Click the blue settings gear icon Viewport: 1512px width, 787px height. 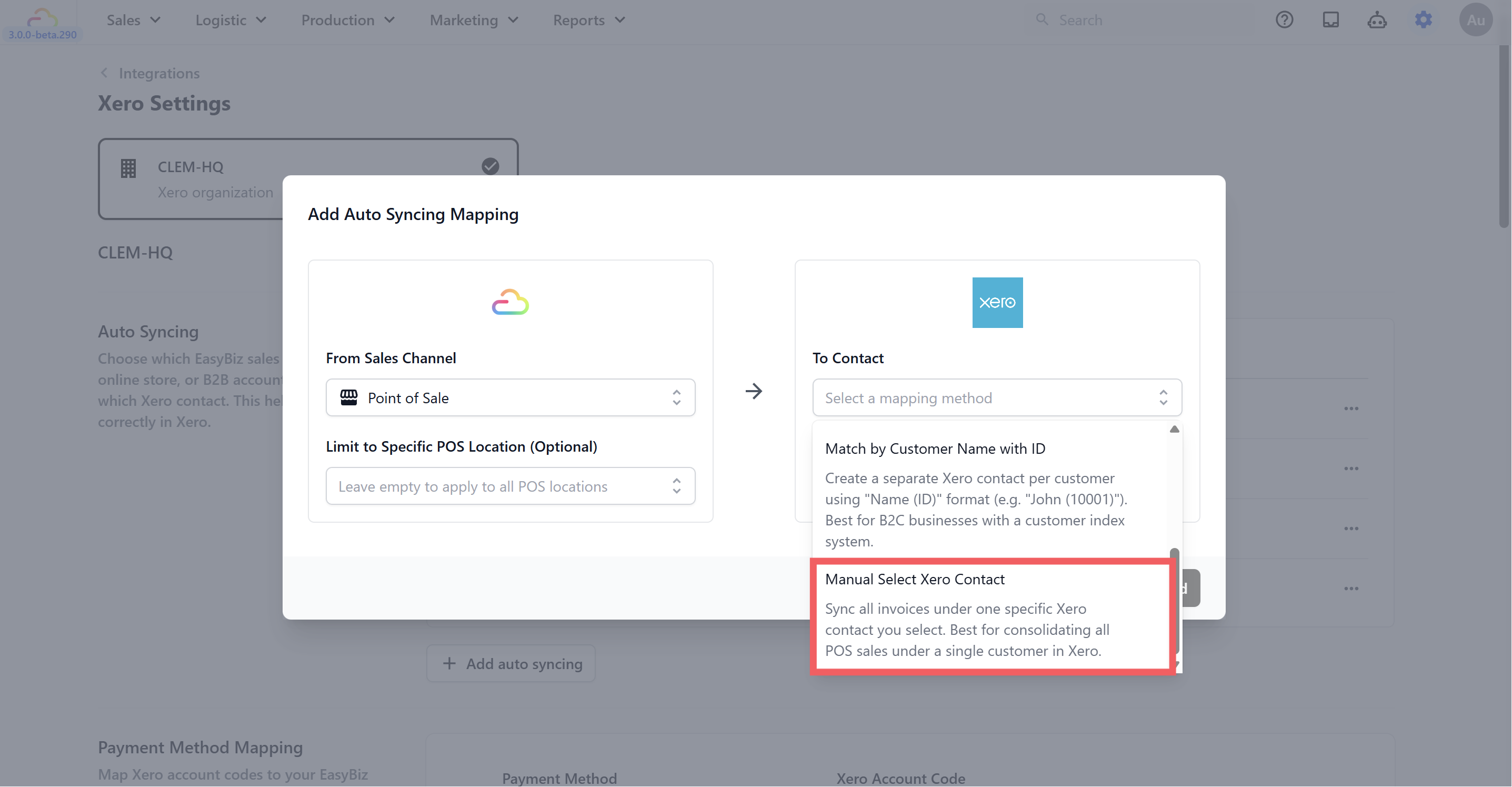[1424, 20]
